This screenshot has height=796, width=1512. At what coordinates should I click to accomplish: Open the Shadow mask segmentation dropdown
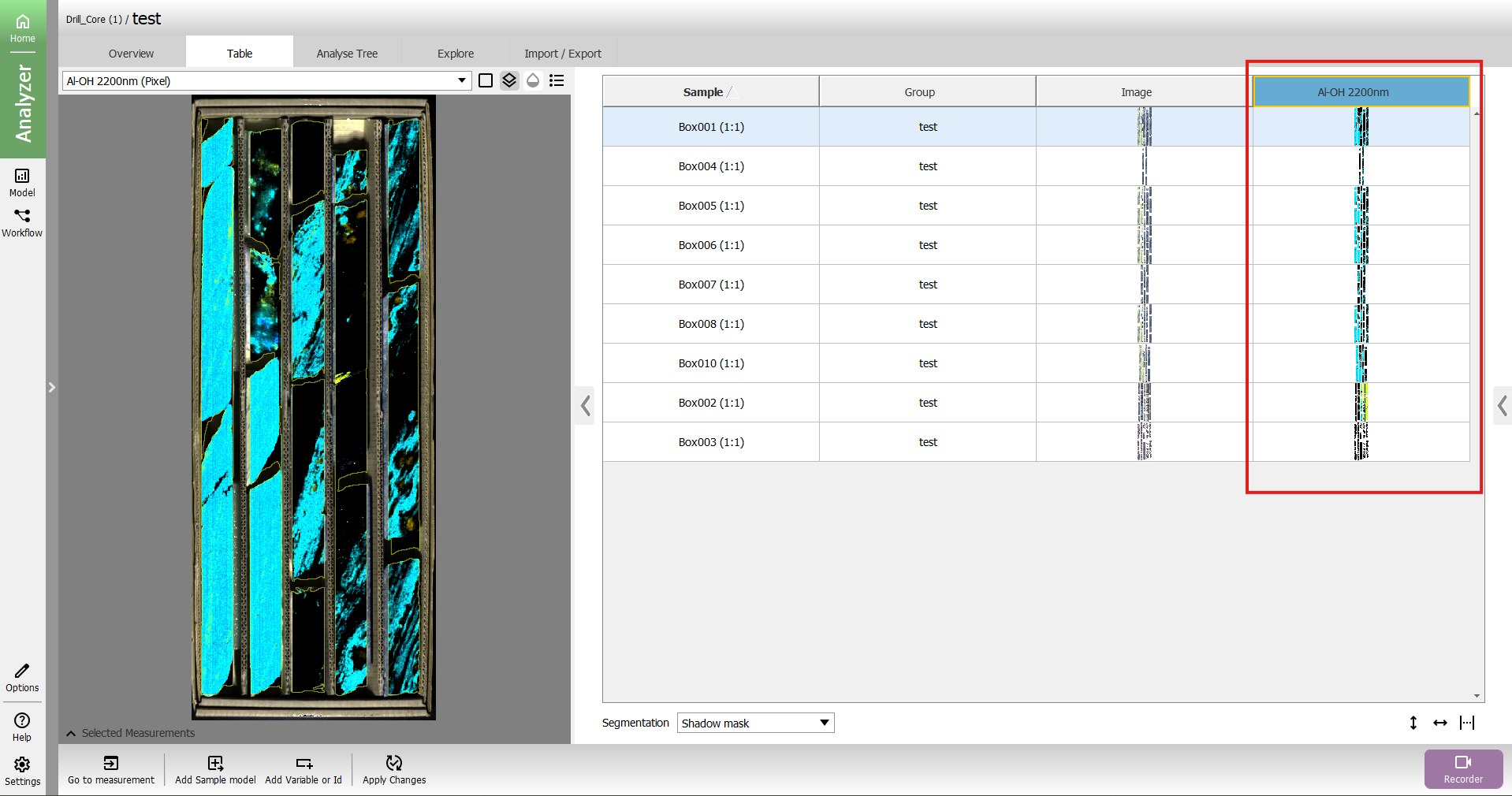point(755,723)
